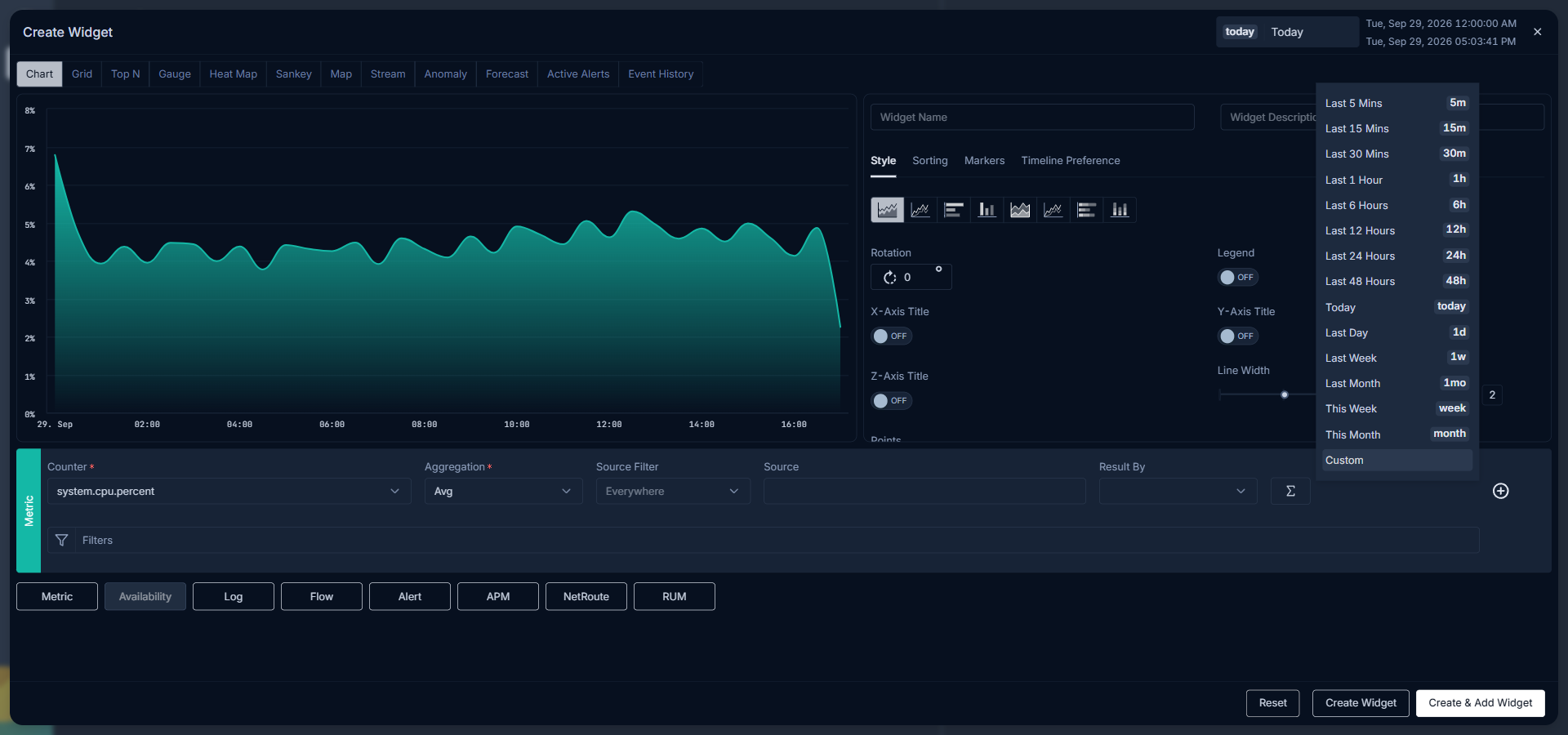Add another metric with the plus icon

pos(1500,491)
